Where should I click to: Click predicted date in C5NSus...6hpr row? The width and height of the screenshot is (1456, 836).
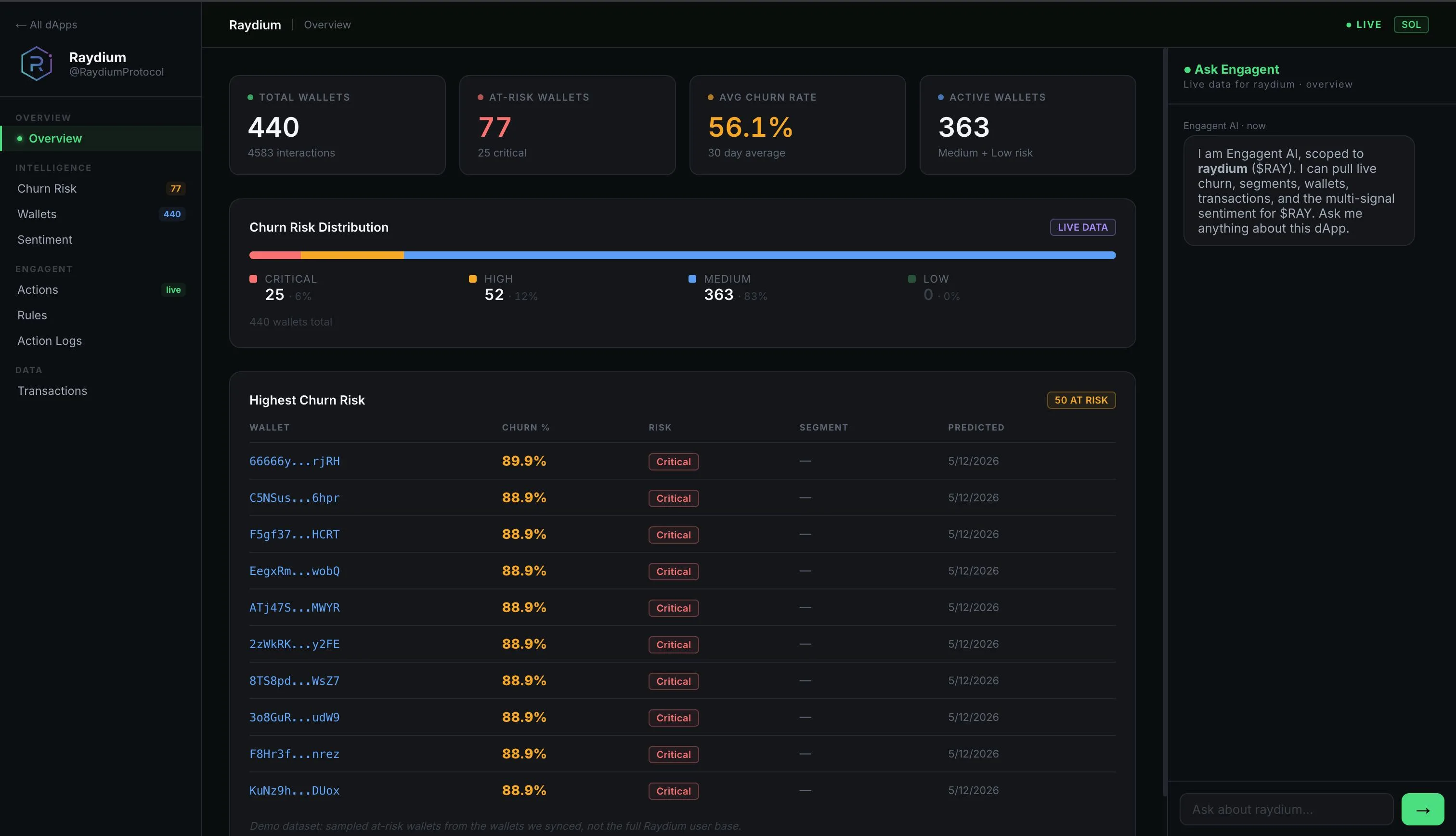(974, 498)
